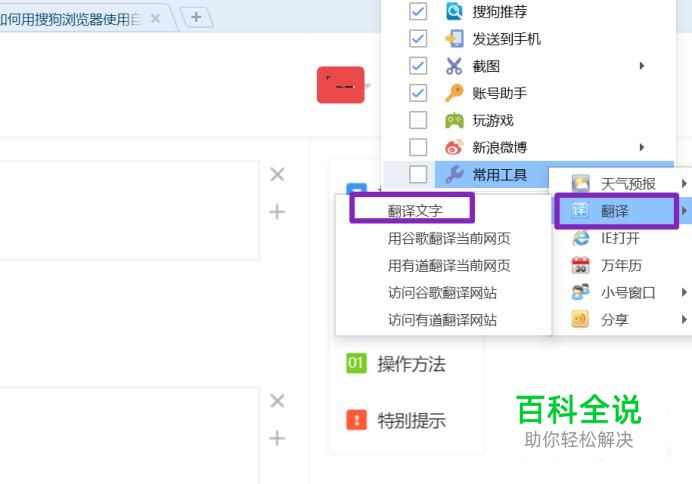The height and width of the screenshot is (484, 692).
Task: Close the 如何用搜狗浏览器使用 tab
Action: click(x=155, y=19)
